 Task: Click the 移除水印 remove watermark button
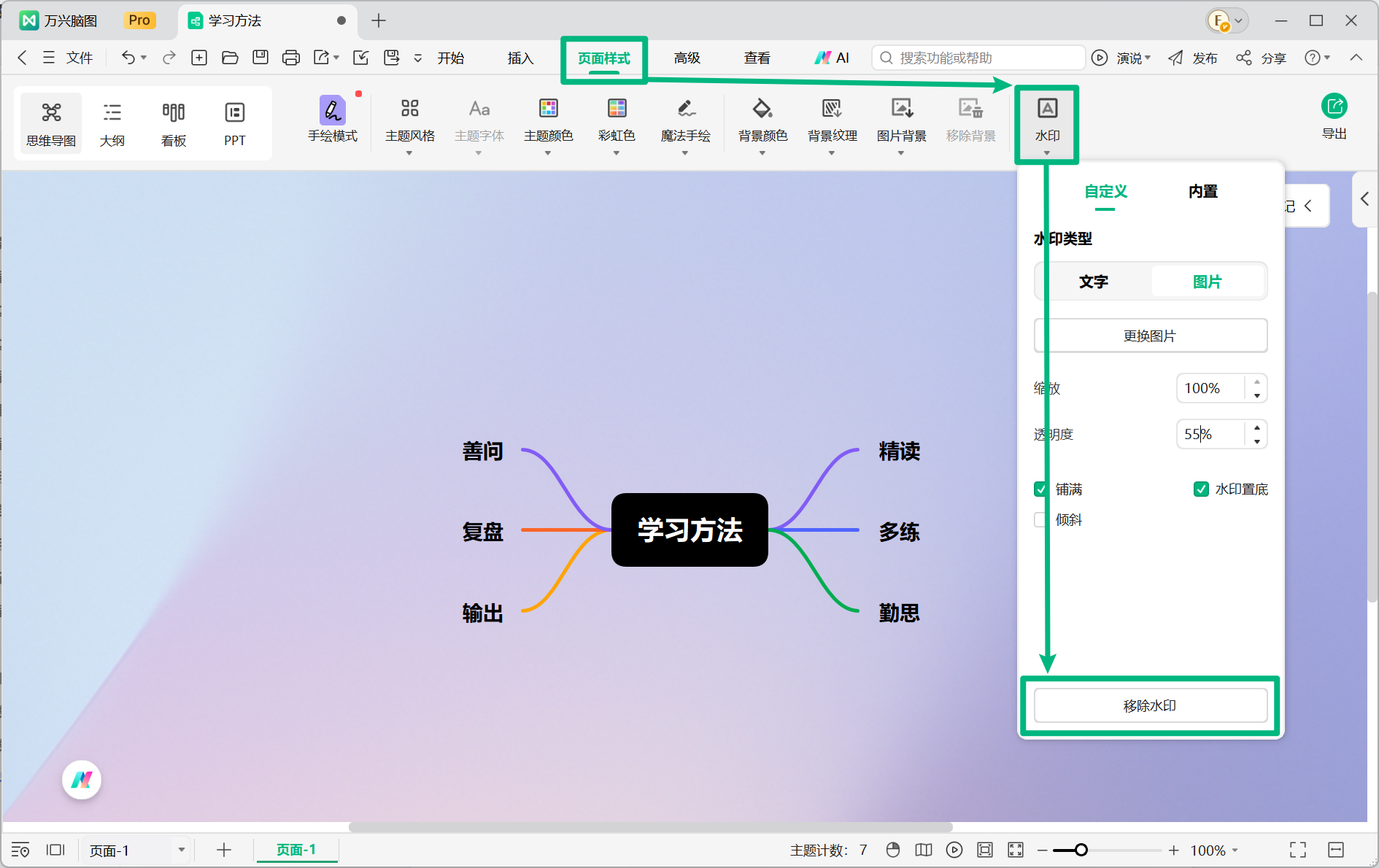click(x=1150, y=706)
